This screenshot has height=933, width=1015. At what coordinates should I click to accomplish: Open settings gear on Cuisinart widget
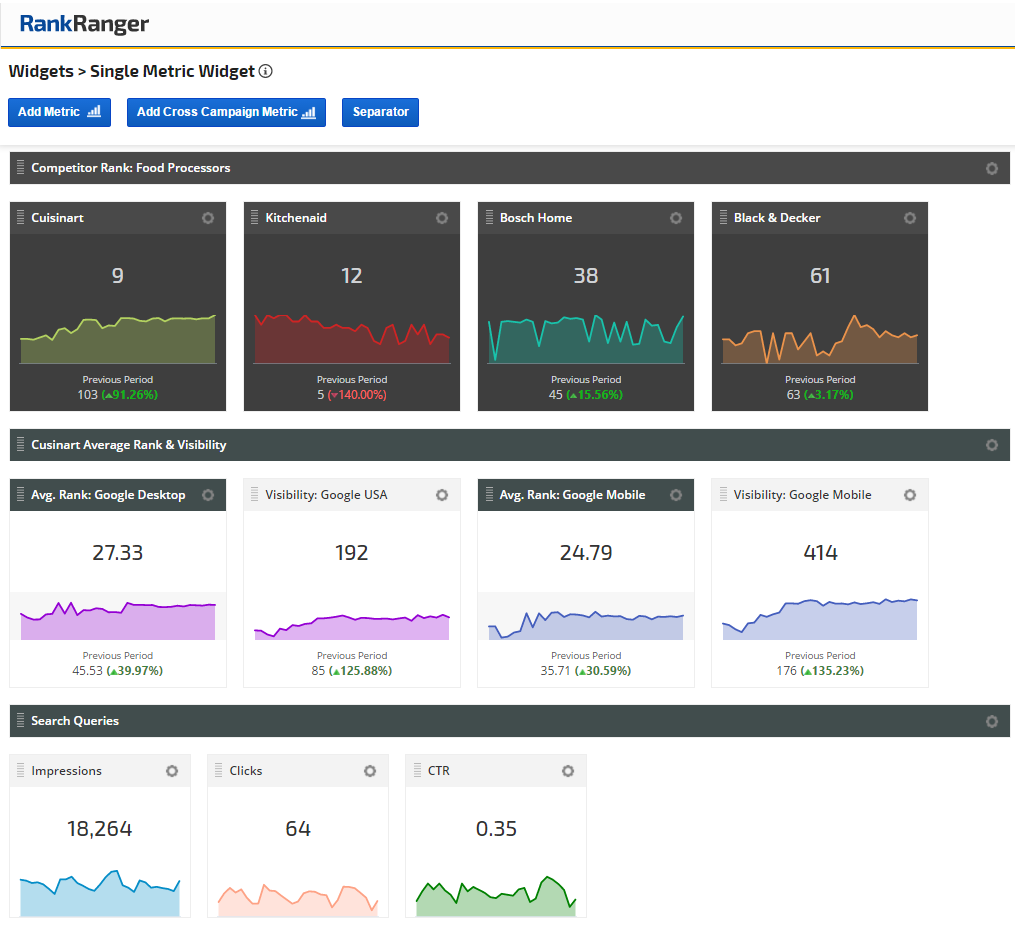[x=208, y=218]
